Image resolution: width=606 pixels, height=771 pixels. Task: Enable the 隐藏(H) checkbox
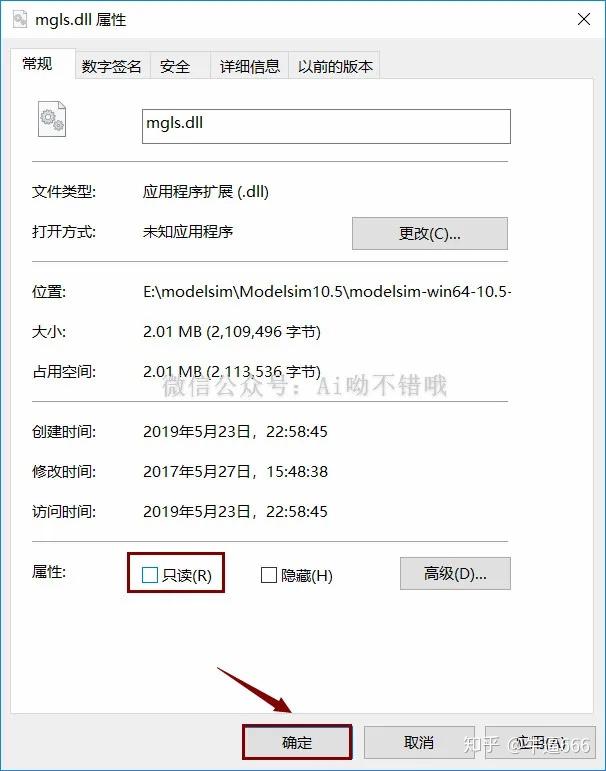(269, 574)
